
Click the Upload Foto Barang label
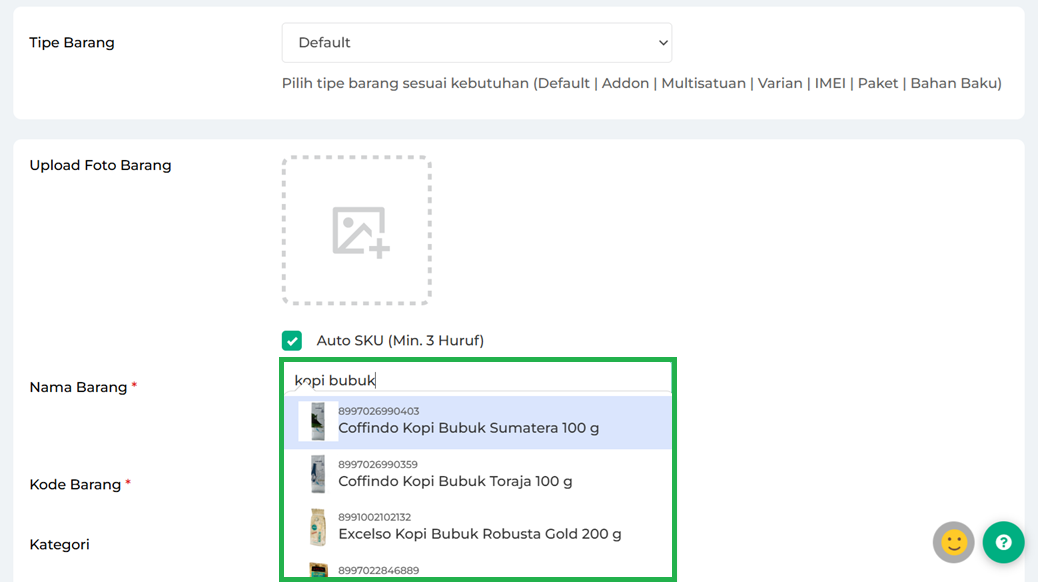[x=100, y=165]
